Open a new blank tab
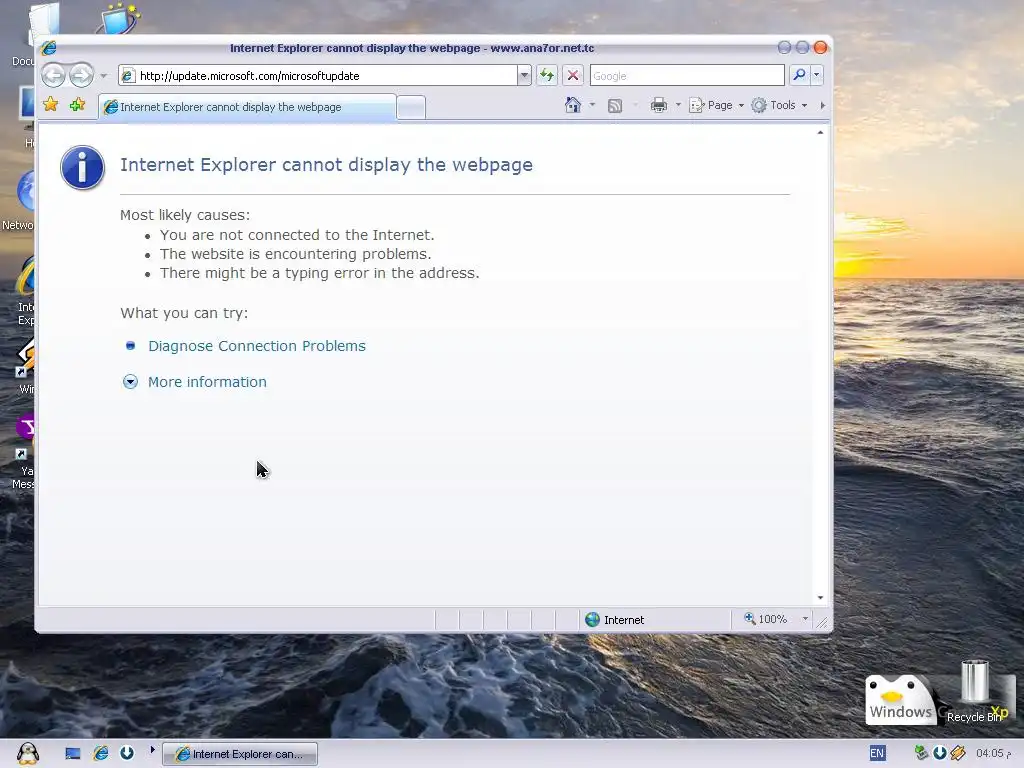This screenshot has width=1024, height=768. (x=411, y=108)
